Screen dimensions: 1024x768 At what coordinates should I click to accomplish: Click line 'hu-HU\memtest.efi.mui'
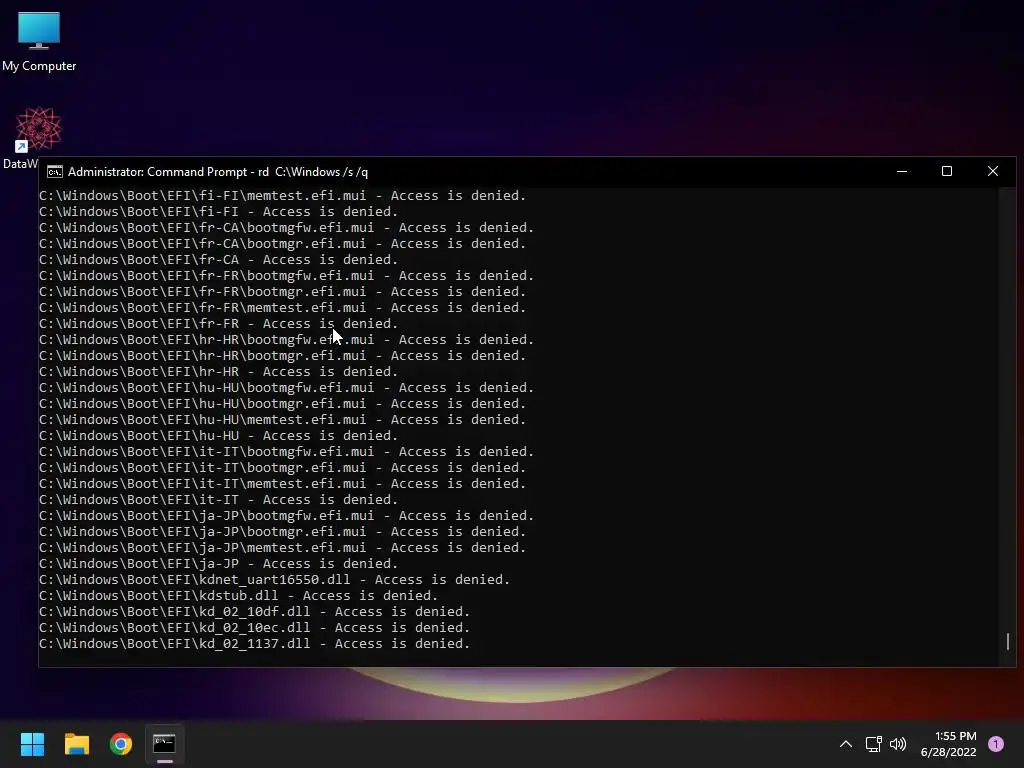tap(283, 420)
